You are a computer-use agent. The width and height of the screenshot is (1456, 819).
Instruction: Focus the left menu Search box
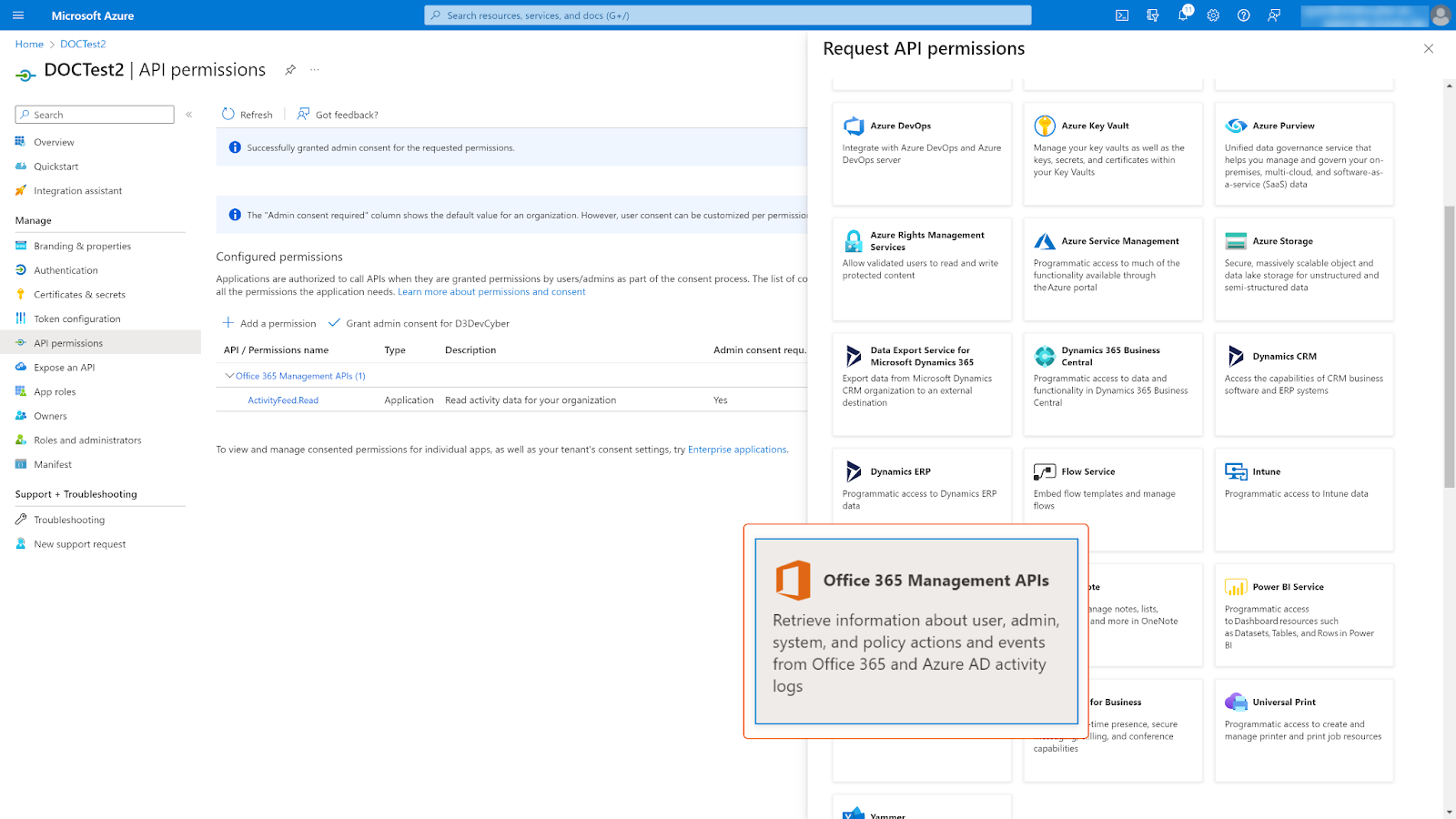coord(95,115)
